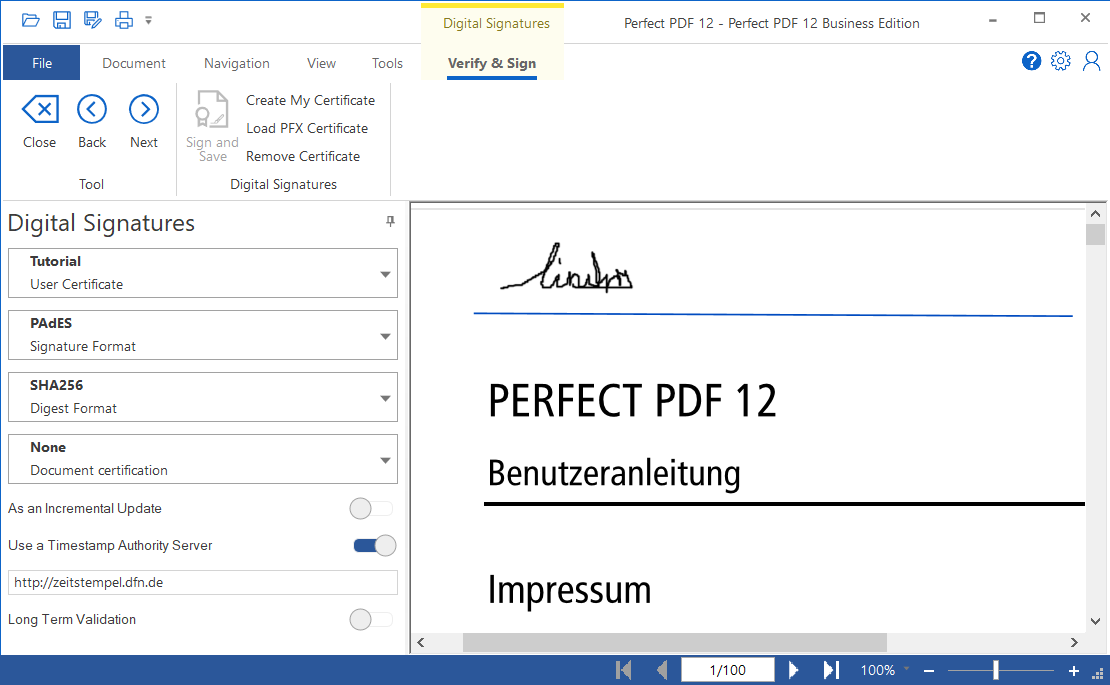Expand the User Certificate dropdown
This screenshot has width=1110, height=685.
pyautogui.click(x=385, y=274)
